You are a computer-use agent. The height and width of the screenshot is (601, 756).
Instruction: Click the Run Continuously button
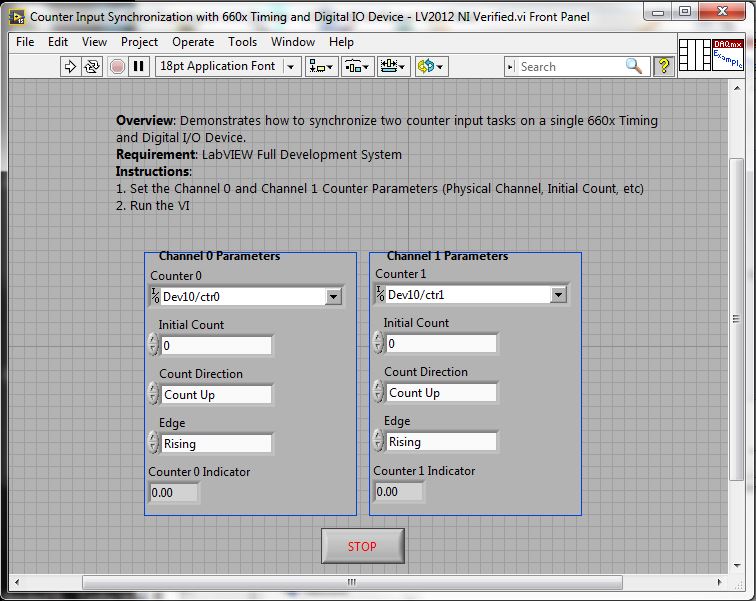coord(92,66)
